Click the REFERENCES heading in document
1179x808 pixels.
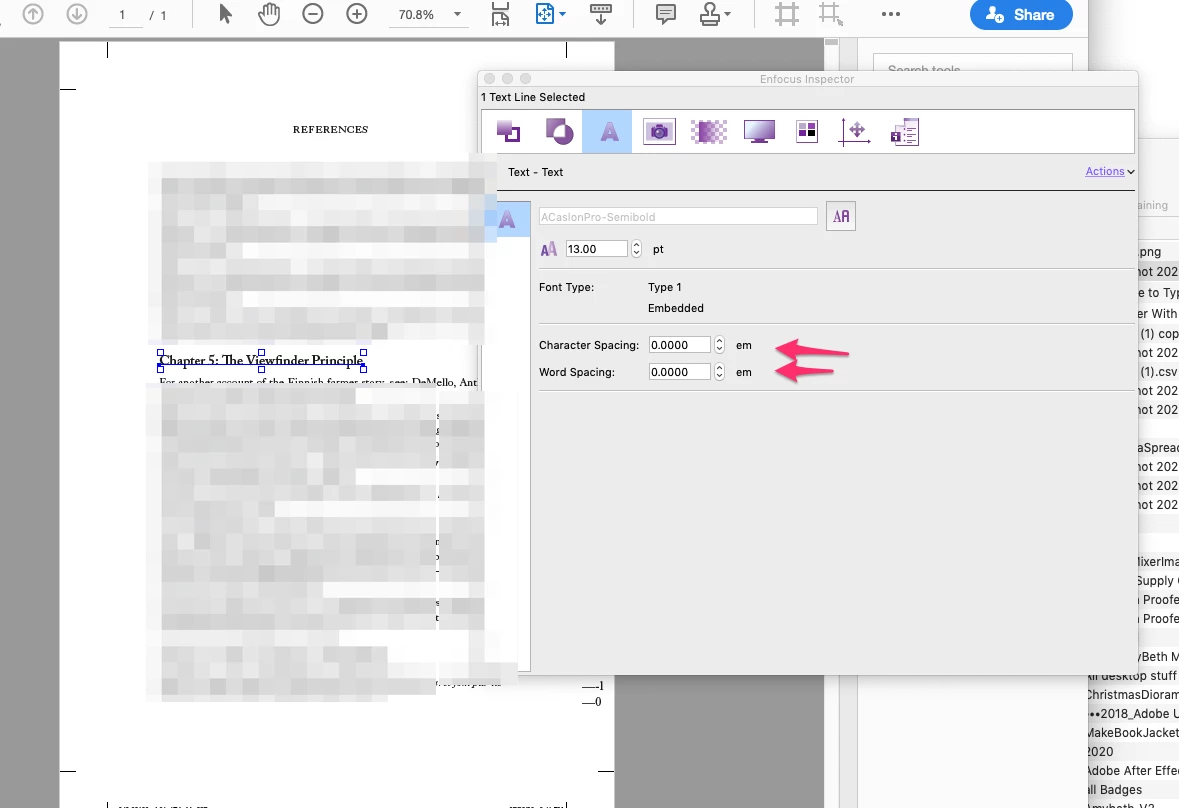click(330, 129)
